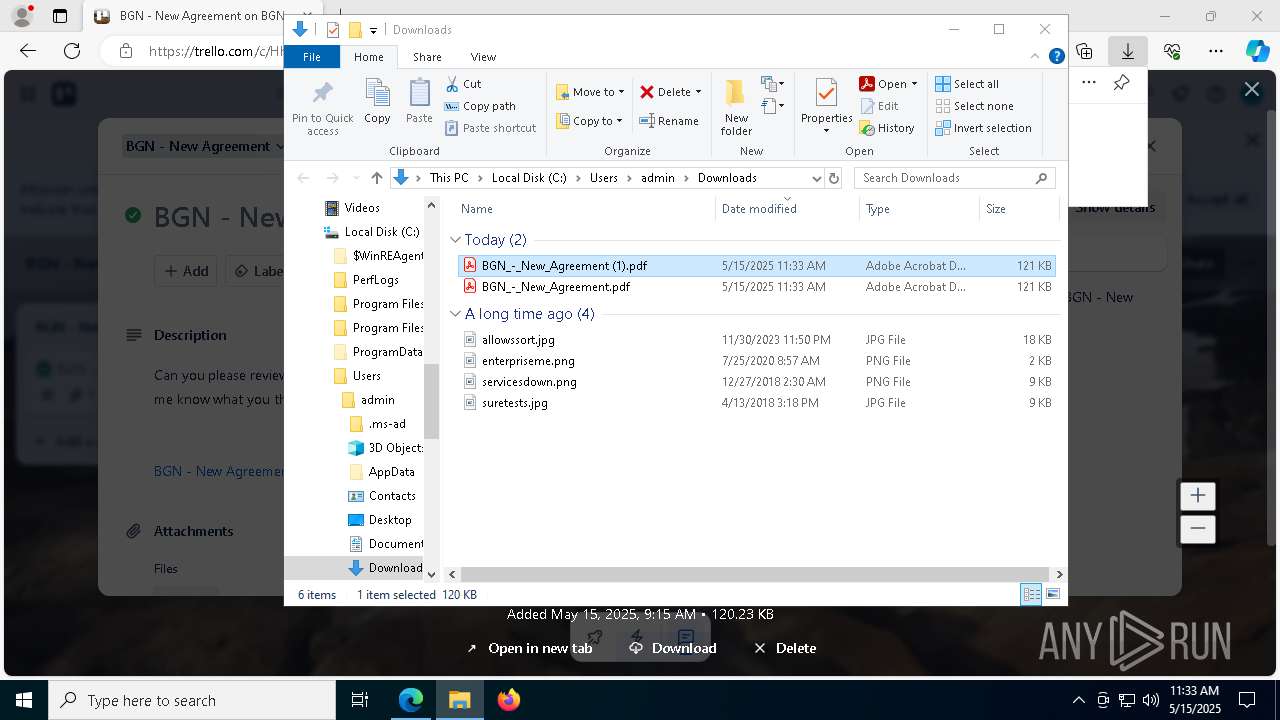Click Users in address breadcrumb
The height and width of the screenshot is (720, 1280).
click(604, 178)
